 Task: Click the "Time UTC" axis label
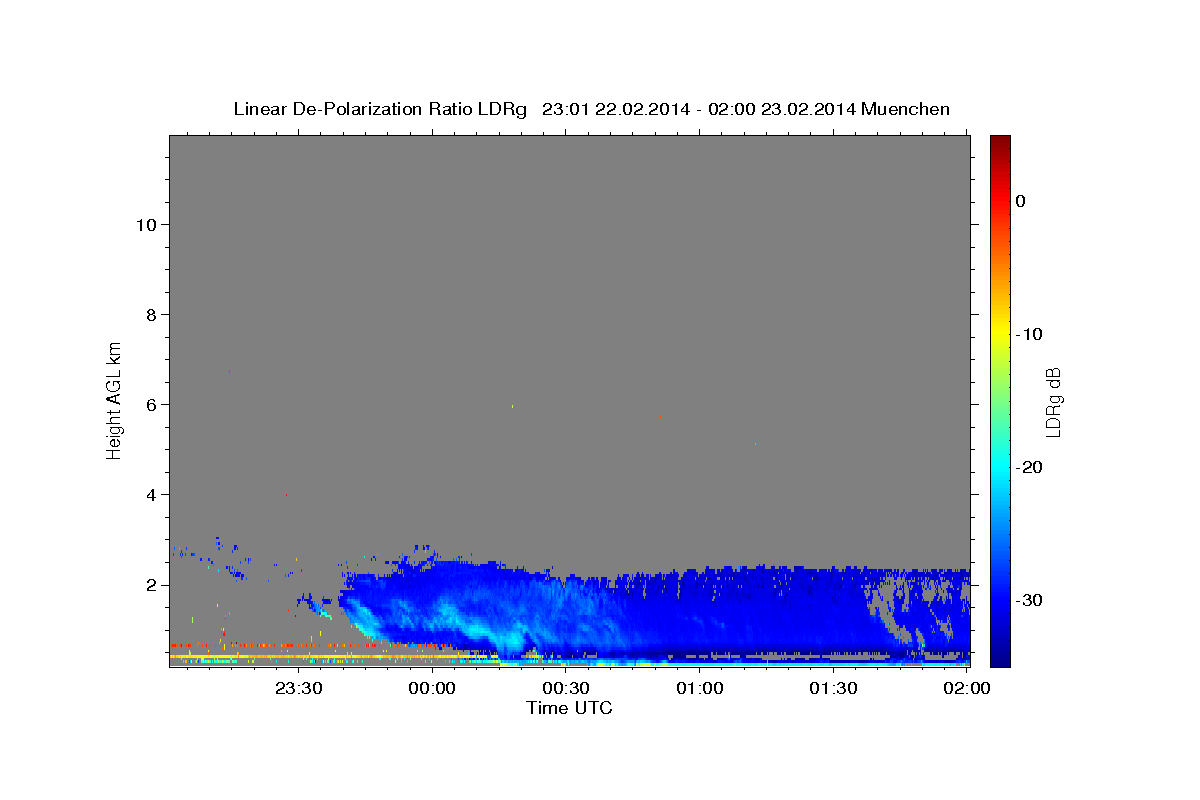point(569,708)
